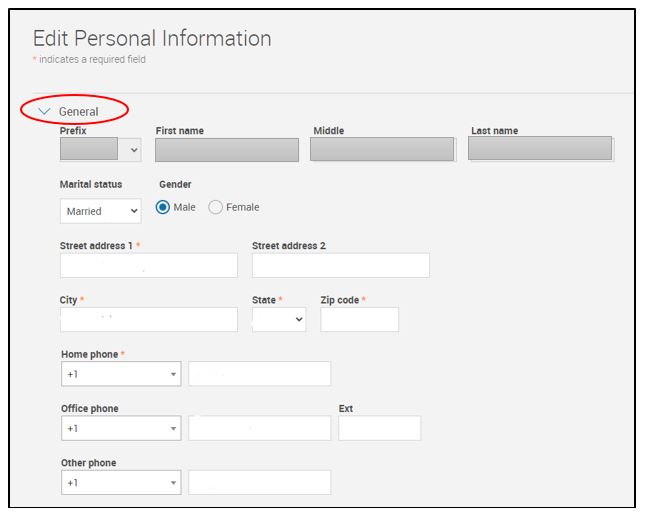Select the Female gender radio button
Viewport: 647px width, 516px height.
click(215, 207)
